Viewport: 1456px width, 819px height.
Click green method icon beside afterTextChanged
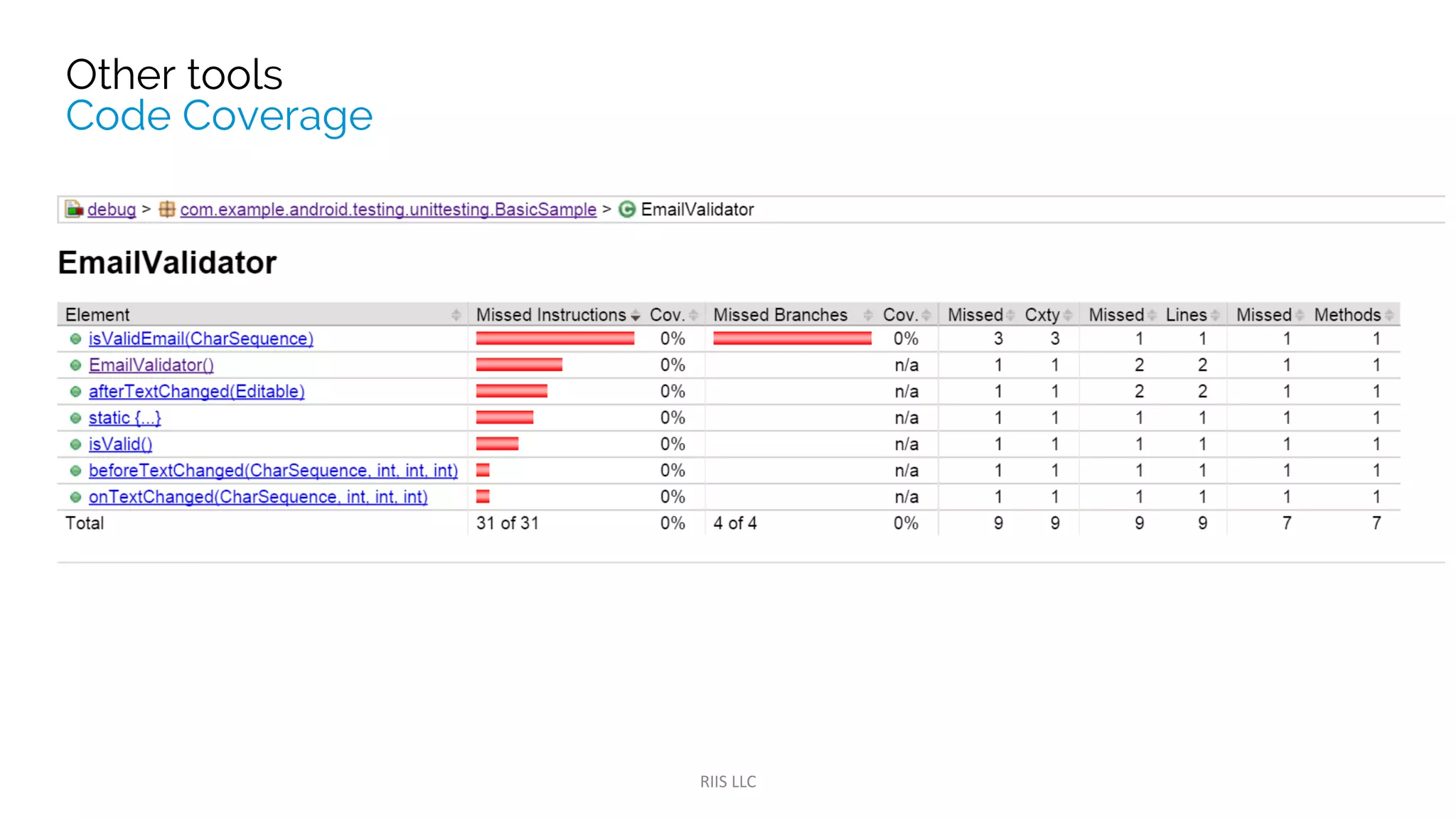(x=75, y=392)
